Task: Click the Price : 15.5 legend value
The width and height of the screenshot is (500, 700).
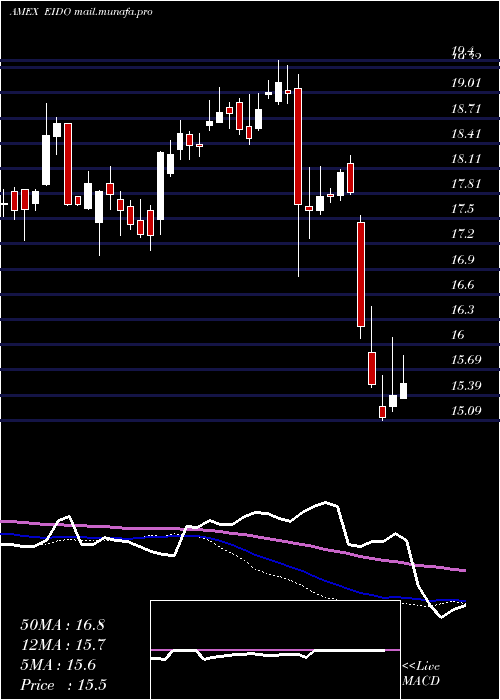Action: point(63,685)
